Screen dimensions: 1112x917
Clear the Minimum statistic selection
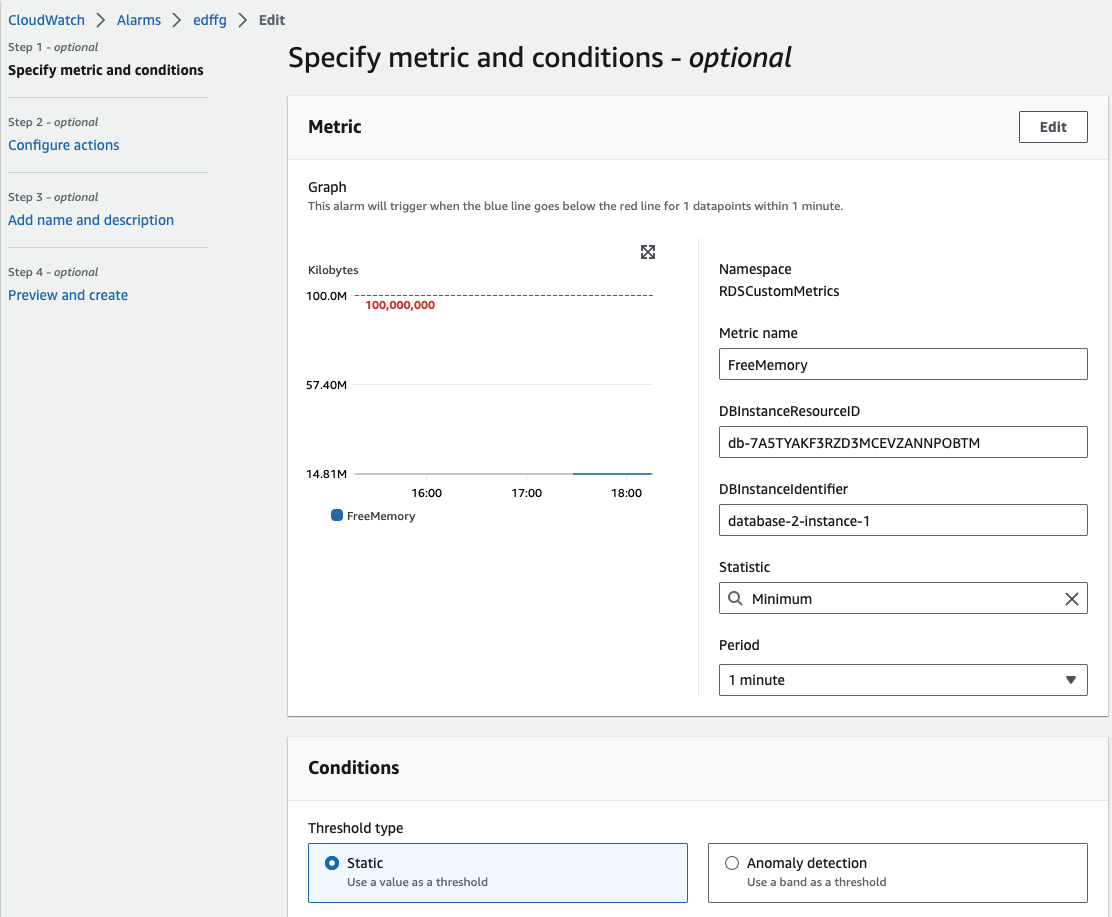pos(1071,599)
